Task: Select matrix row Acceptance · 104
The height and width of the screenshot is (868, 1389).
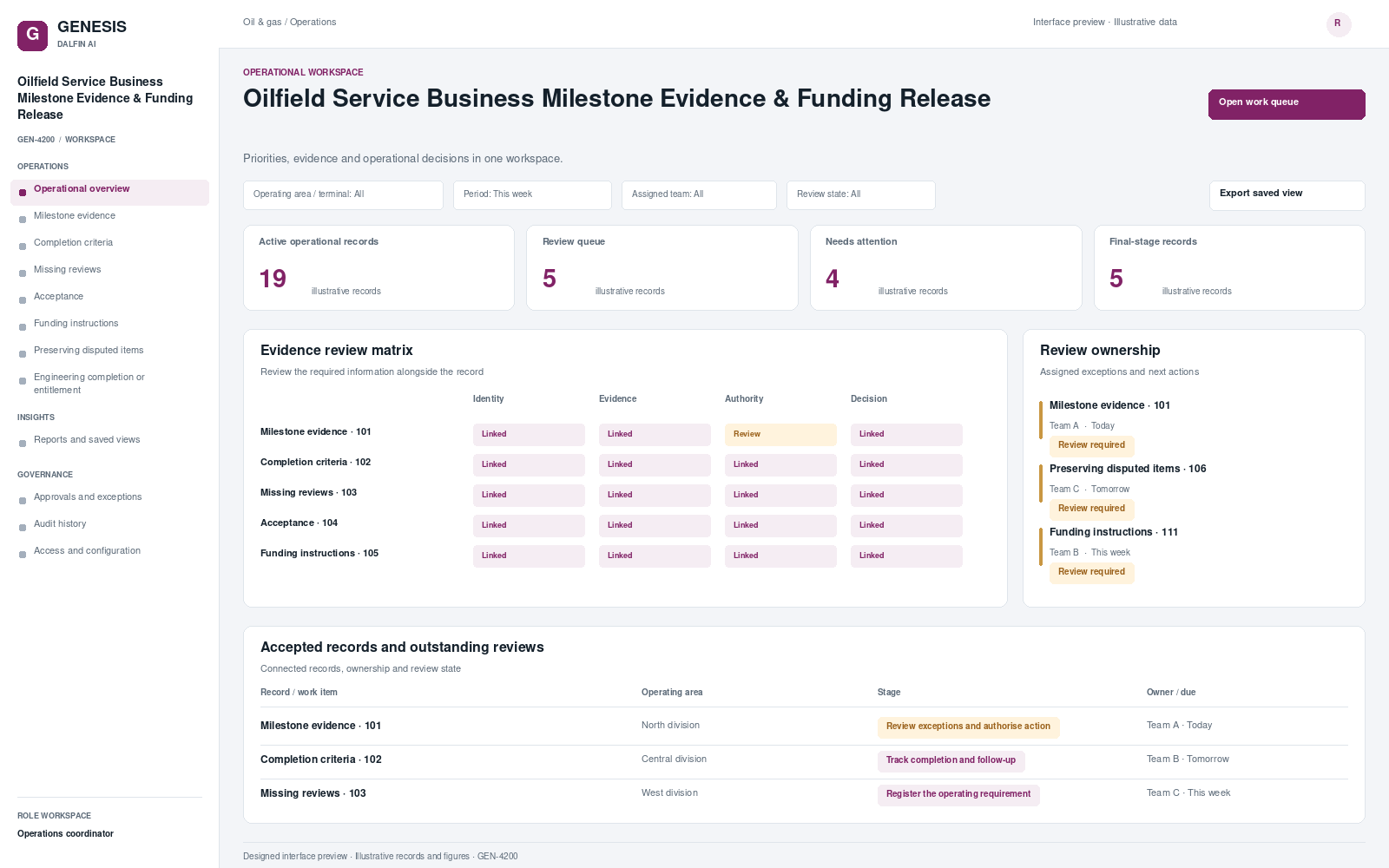Action: tap(299, 523)
